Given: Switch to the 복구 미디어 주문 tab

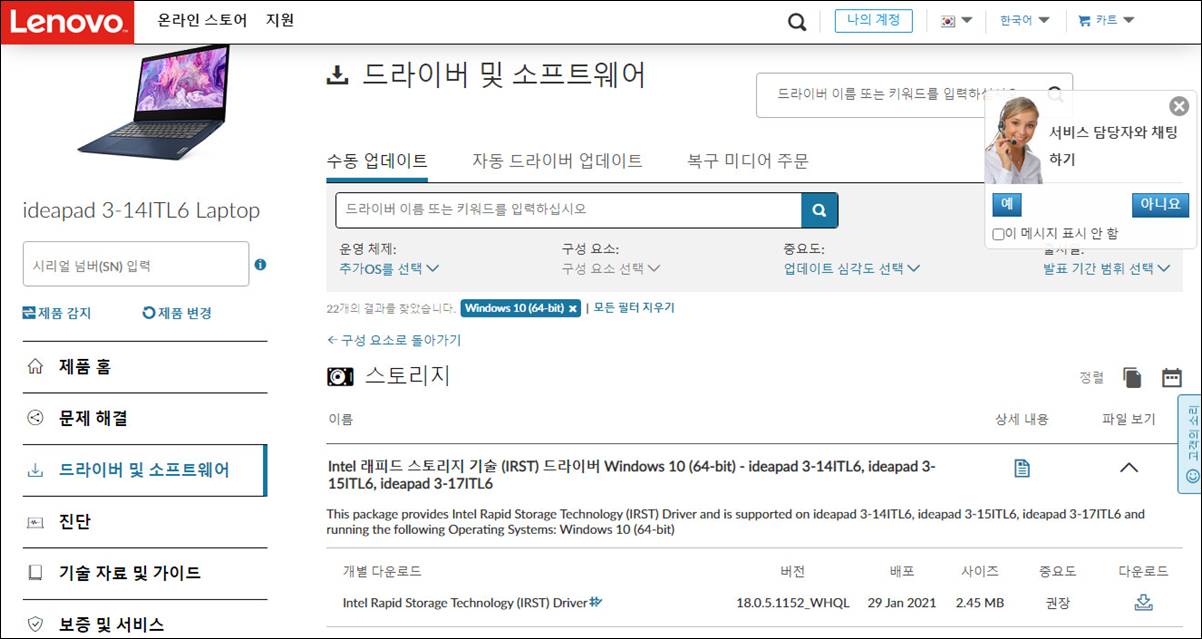Looking at the screenshot, I should pyautogui.click(x=748, y=161).
